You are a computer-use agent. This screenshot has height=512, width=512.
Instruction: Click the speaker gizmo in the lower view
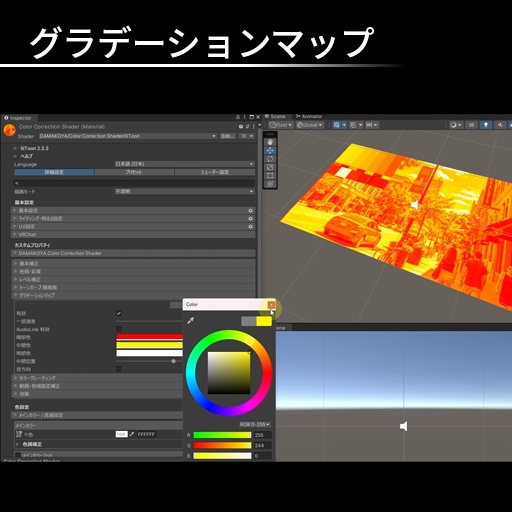(x=403, y=426)
